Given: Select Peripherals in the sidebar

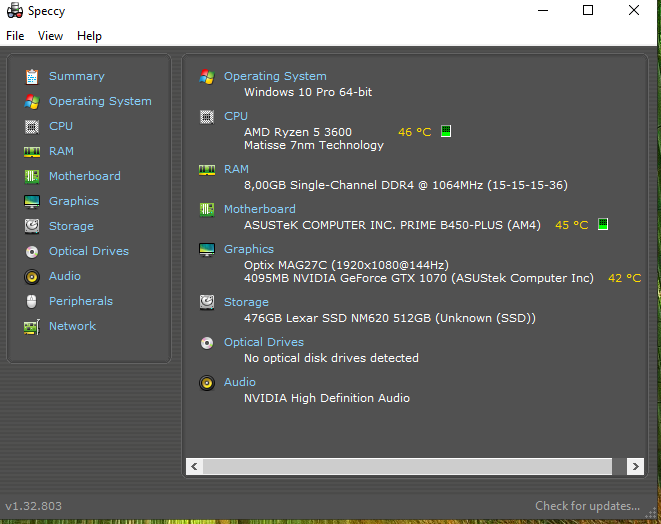Looking at the screenshot, I should point(81,301).
